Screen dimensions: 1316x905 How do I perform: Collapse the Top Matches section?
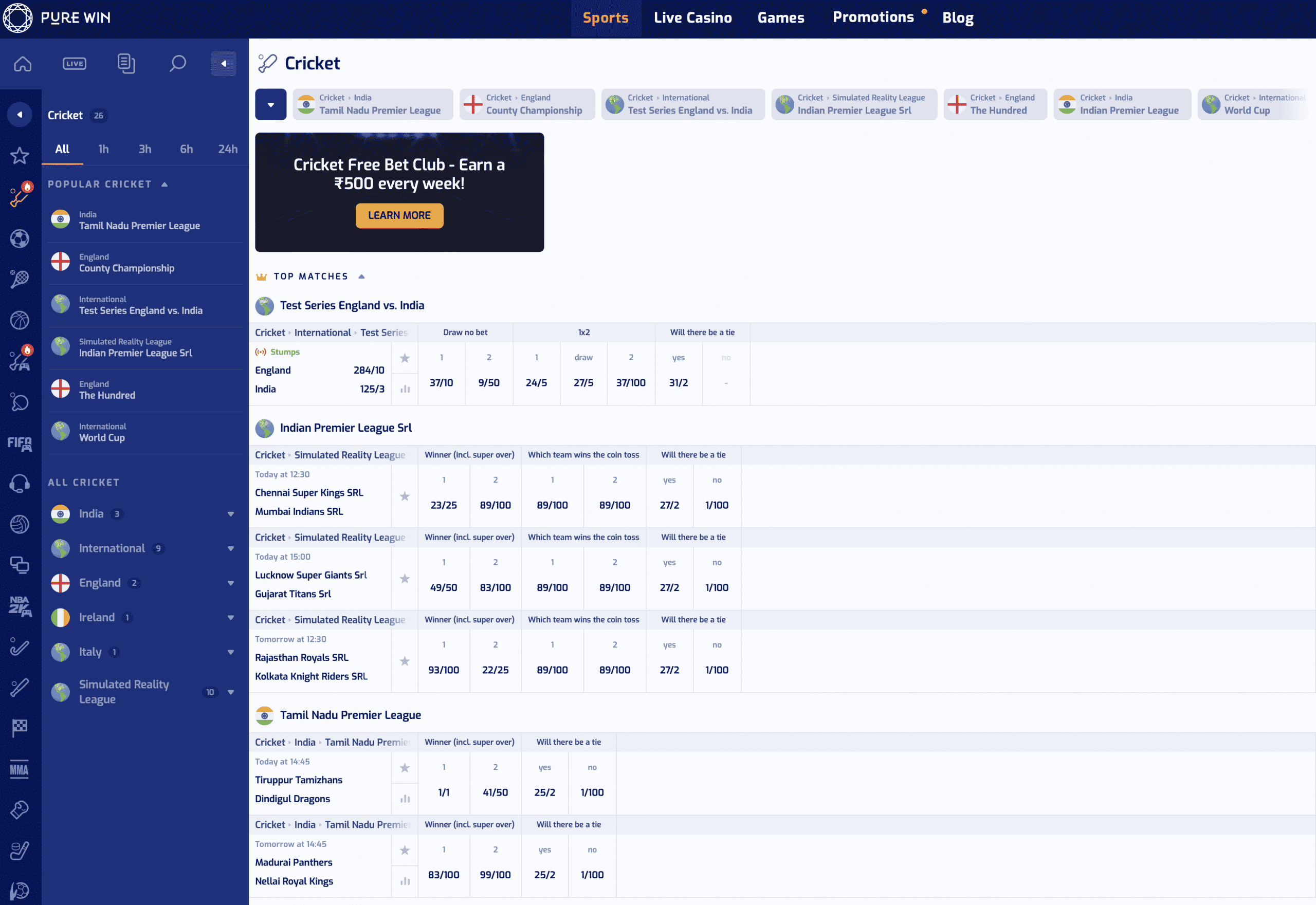point(361,276)
